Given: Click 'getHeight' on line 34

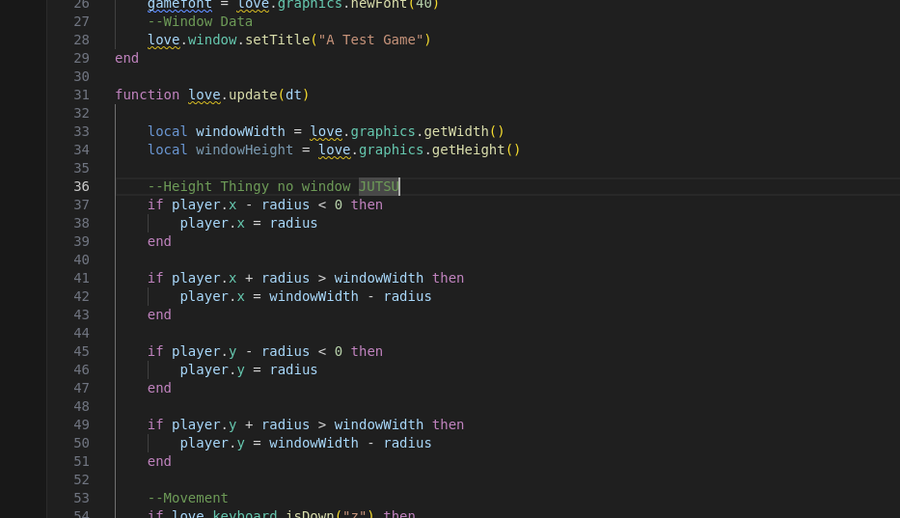Looking at the screenshot, I should [x=468, y=150].
